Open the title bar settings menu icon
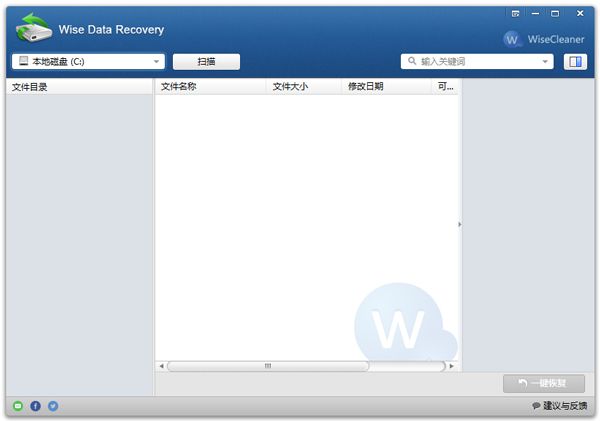Image resolution: width=600 pixels, height=421 pixels. 515,14
